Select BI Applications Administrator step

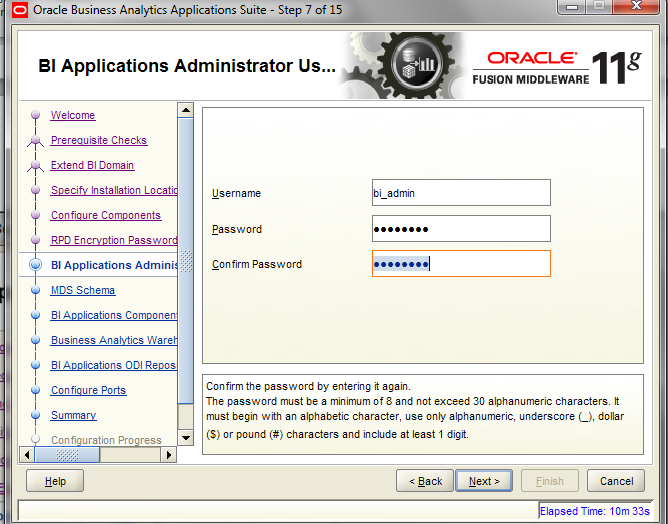coord(114,265)
